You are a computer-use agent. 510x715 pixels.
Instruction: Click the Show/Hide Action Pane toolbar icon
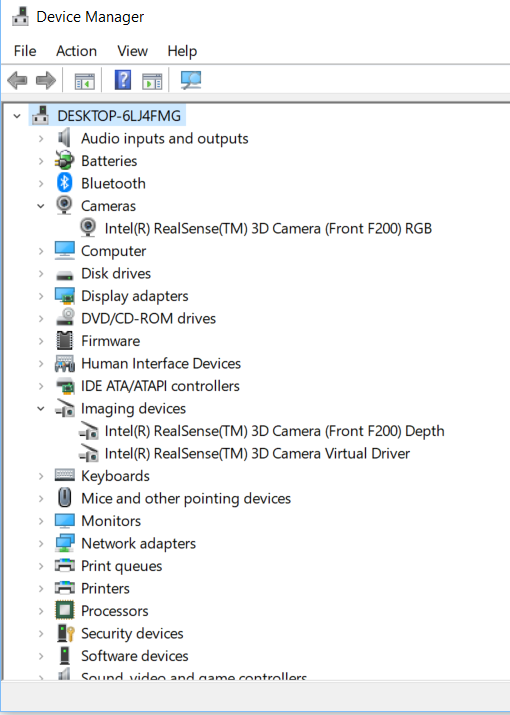tap(152, 81)
